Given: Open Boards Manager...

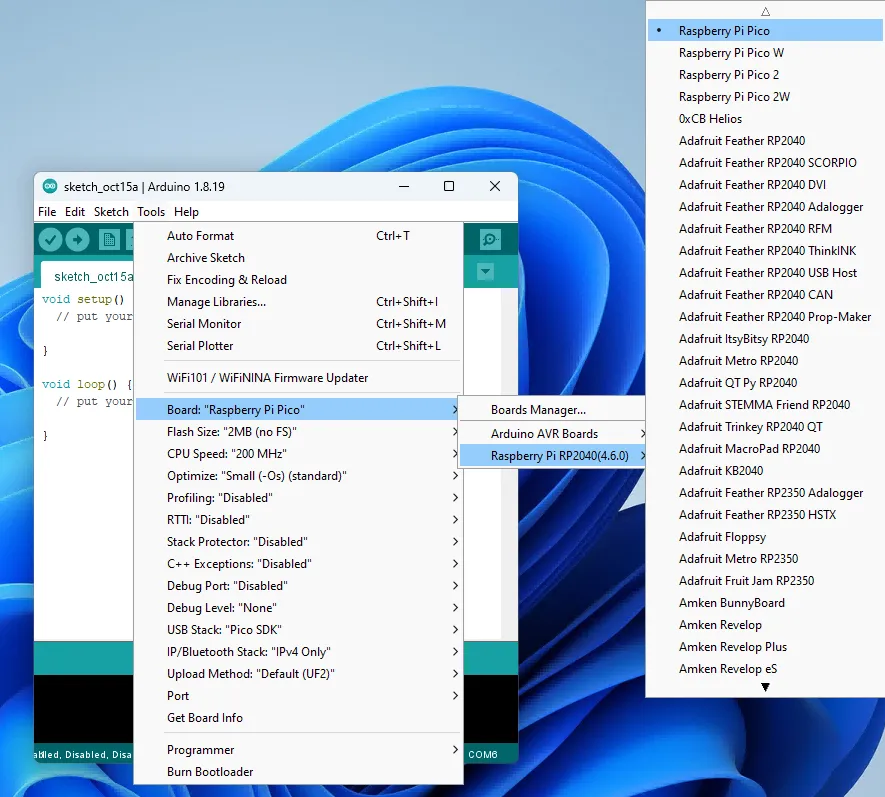Looking at the screenshot, I should pyautogui.click(x=538, y=410).
